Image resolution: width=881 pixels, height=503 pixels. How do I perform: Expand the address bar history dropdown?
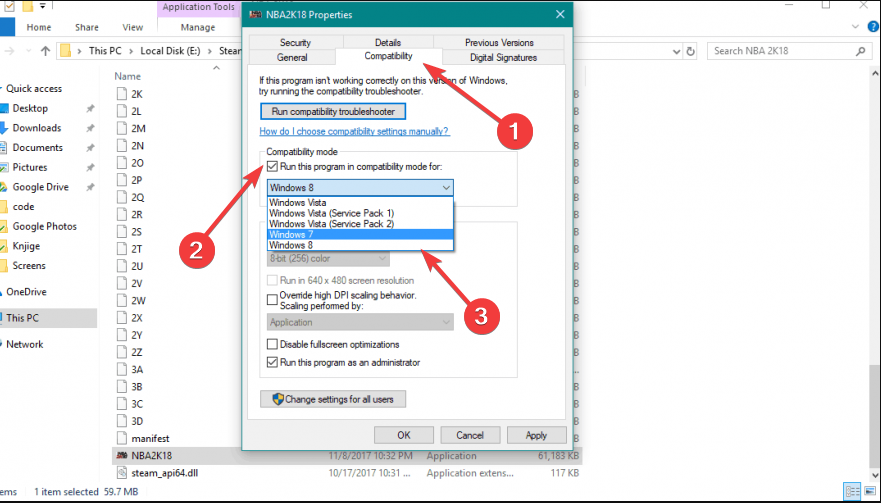[676, 51]
